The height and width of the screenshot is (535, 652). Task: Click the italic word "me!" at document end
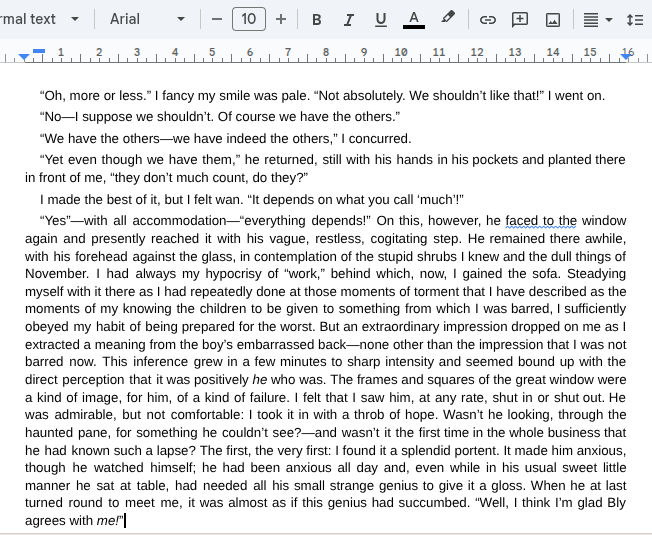coord(107,520)
